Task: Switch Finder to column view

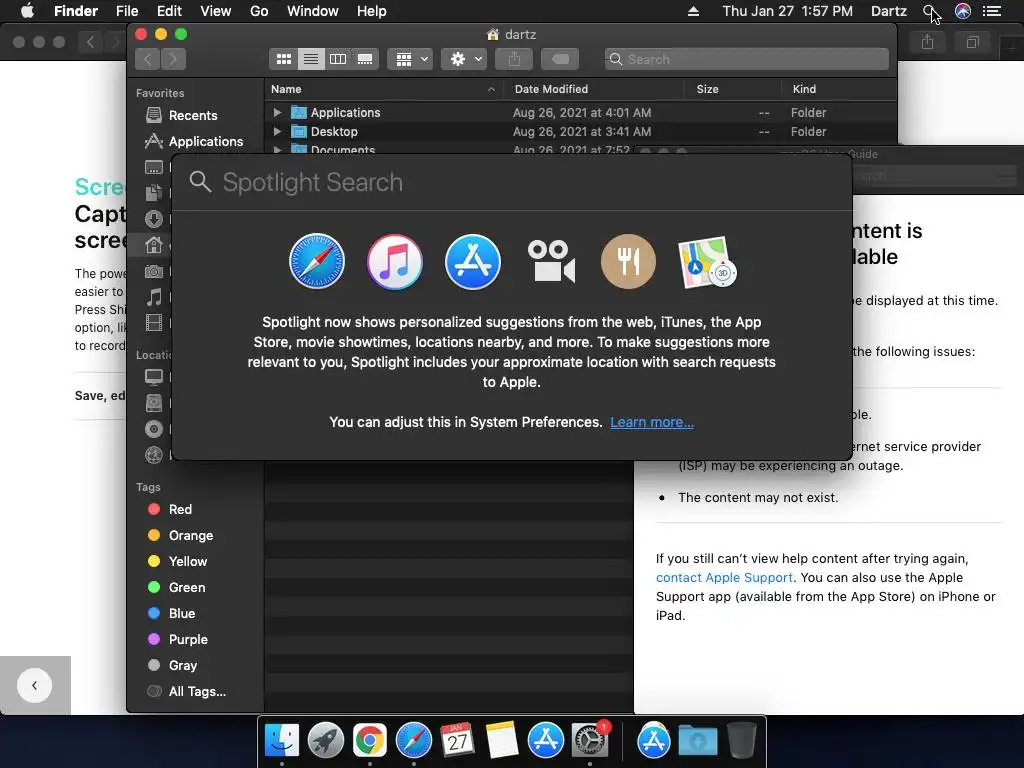Action: point(338,59)
